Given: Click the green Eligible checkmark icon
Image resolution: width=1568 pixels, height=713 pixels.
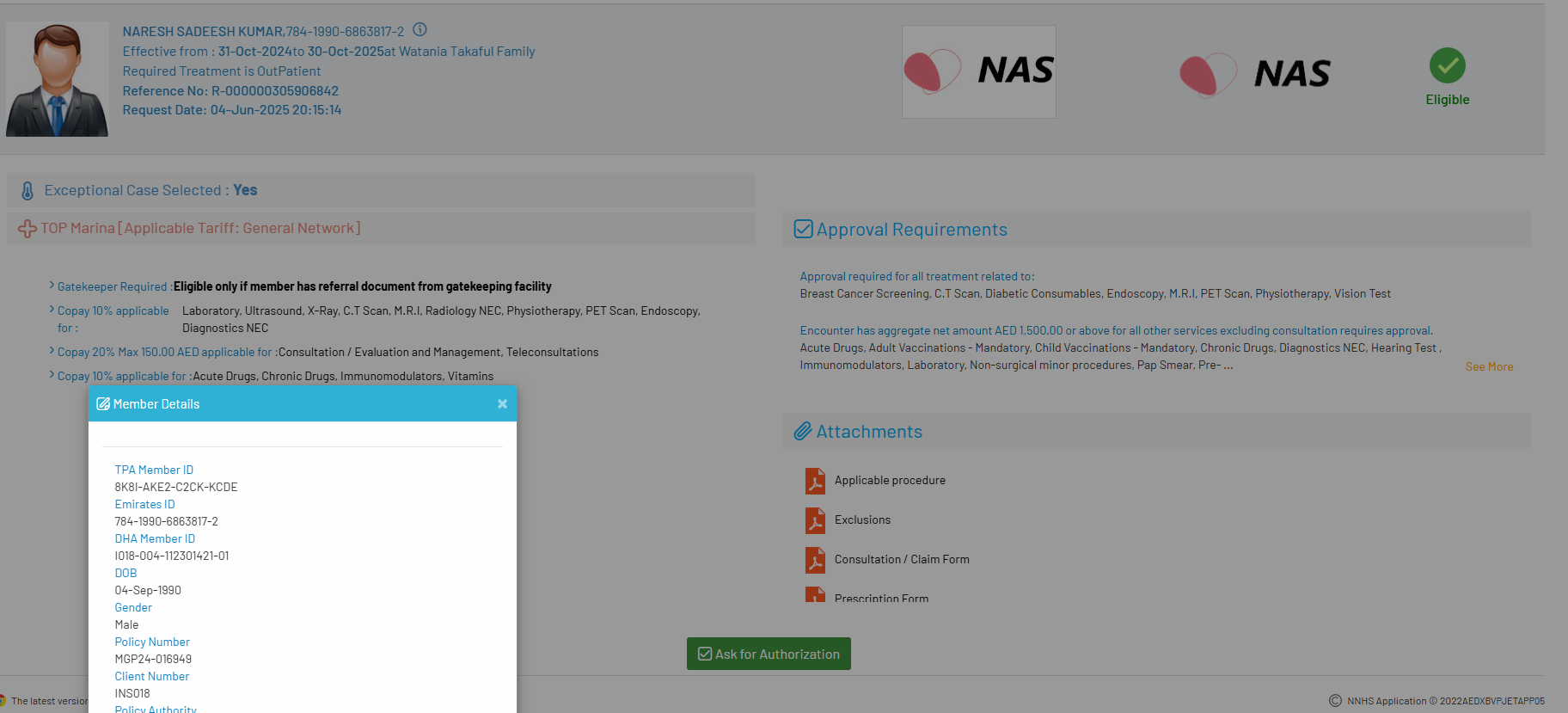Looking at the screenshot, I should 1447,65.
